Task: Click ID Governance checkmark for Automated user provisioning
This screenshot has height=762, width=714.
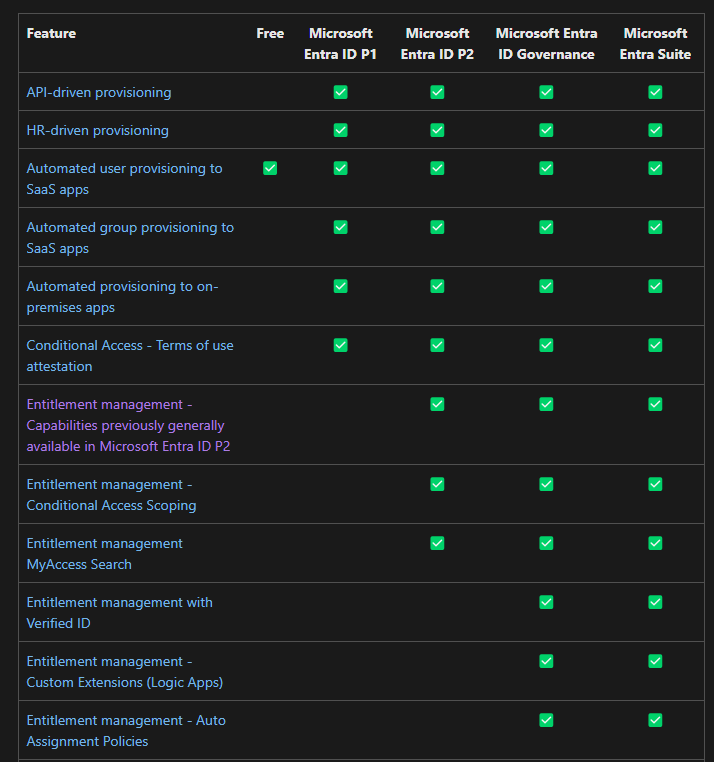Action: click(546, 168)
